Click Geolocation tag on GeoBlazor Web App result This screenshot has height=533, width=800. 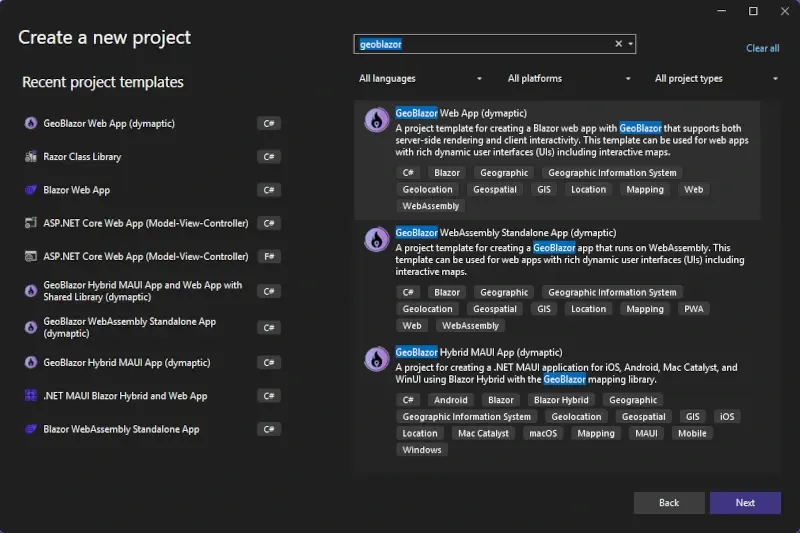(427, 190)
